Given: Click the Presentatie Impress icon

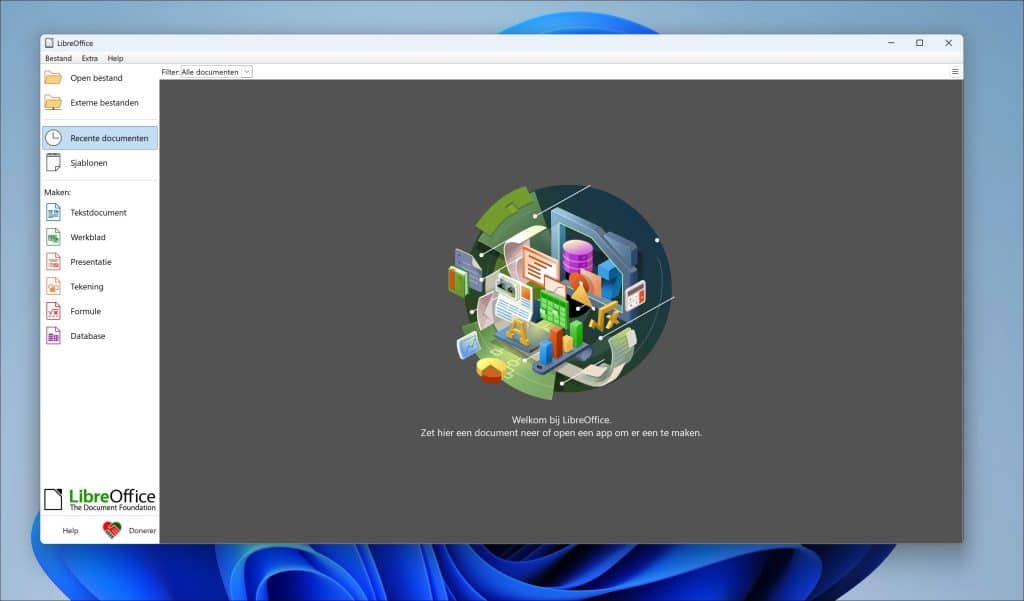Looking at the screenshot, I should pyautogui.click(x=53, y=262).
